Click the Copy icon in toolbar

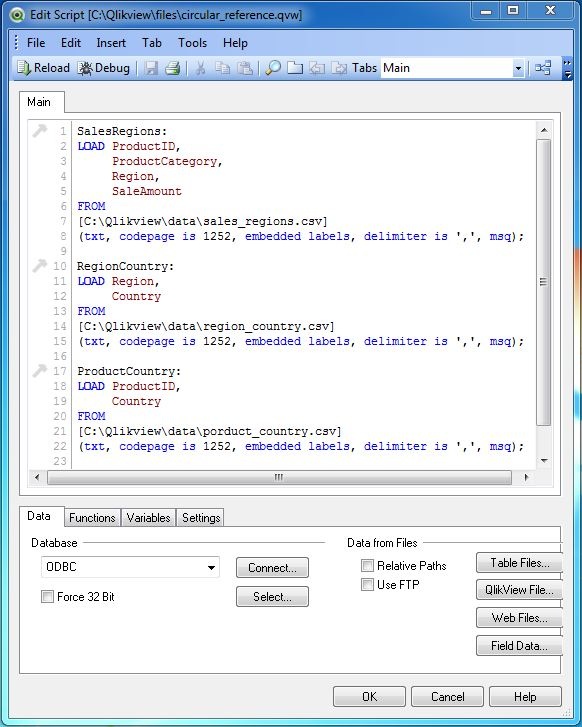[x=223, y=68]
